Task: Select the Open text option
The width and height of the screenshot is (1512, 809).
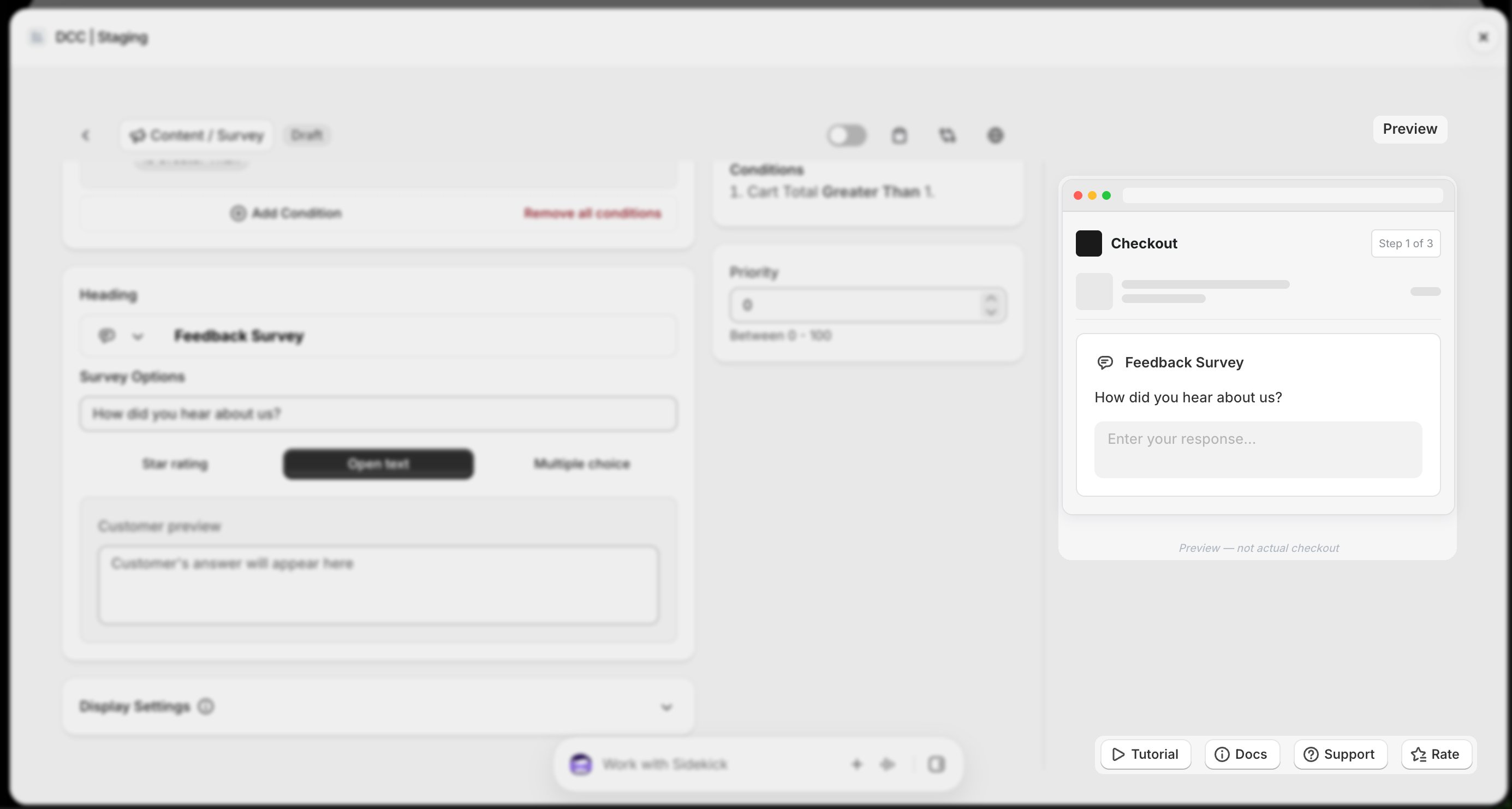Action: [x=379, y=464]
